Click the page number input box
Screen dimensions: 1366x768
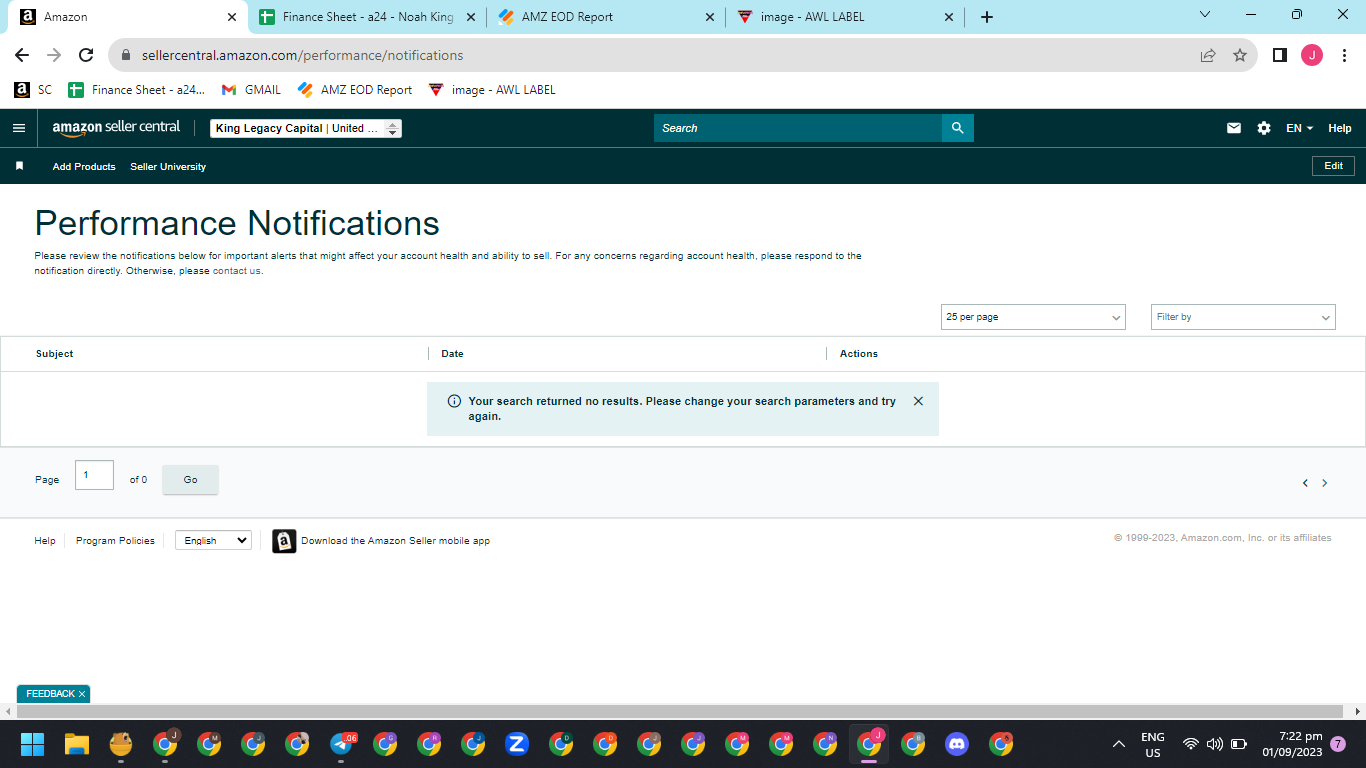pyautogui.click(x=94, y=475)
